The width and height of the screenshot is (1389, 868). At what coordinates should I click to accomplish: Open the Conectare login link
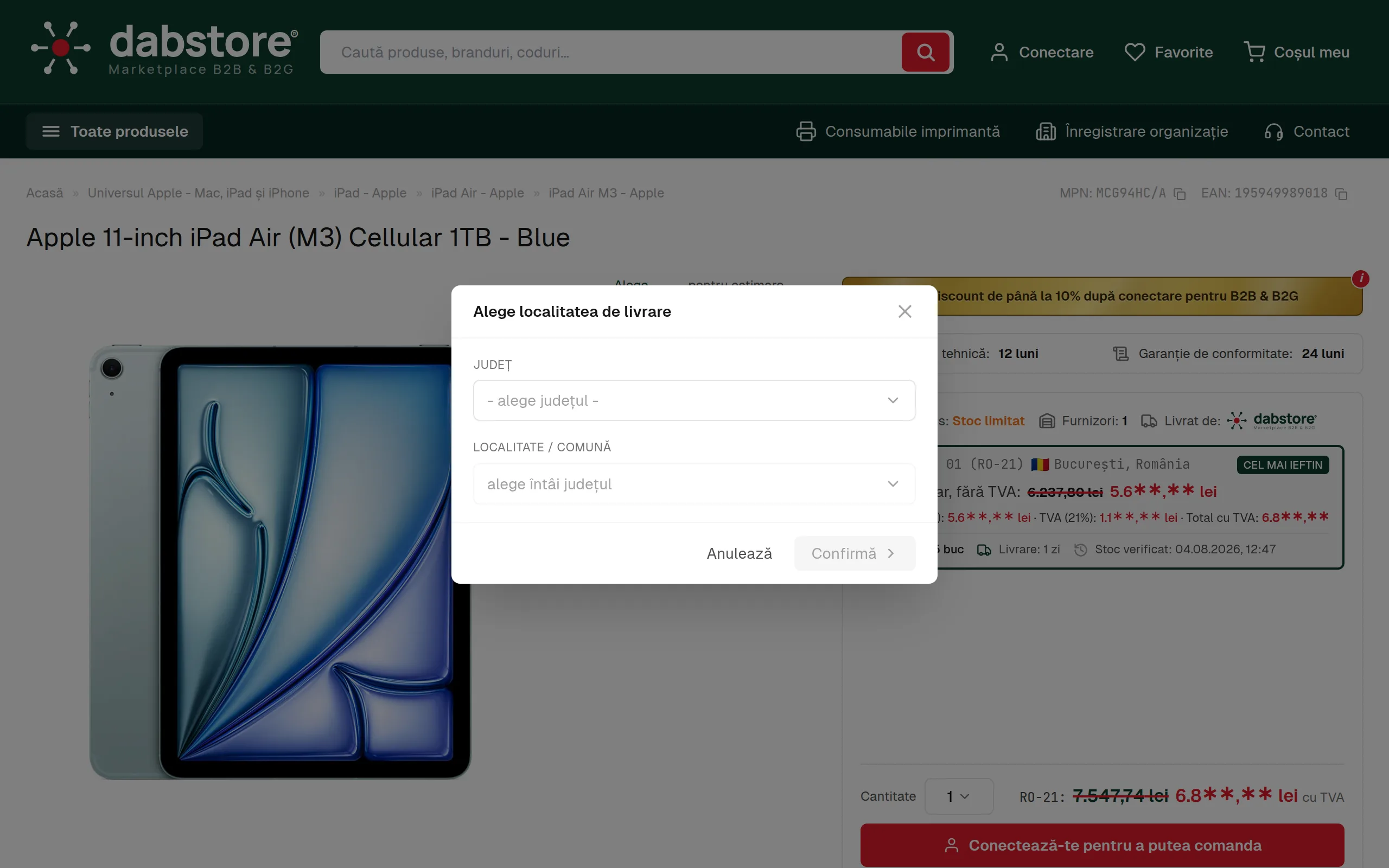[1042, 52]
